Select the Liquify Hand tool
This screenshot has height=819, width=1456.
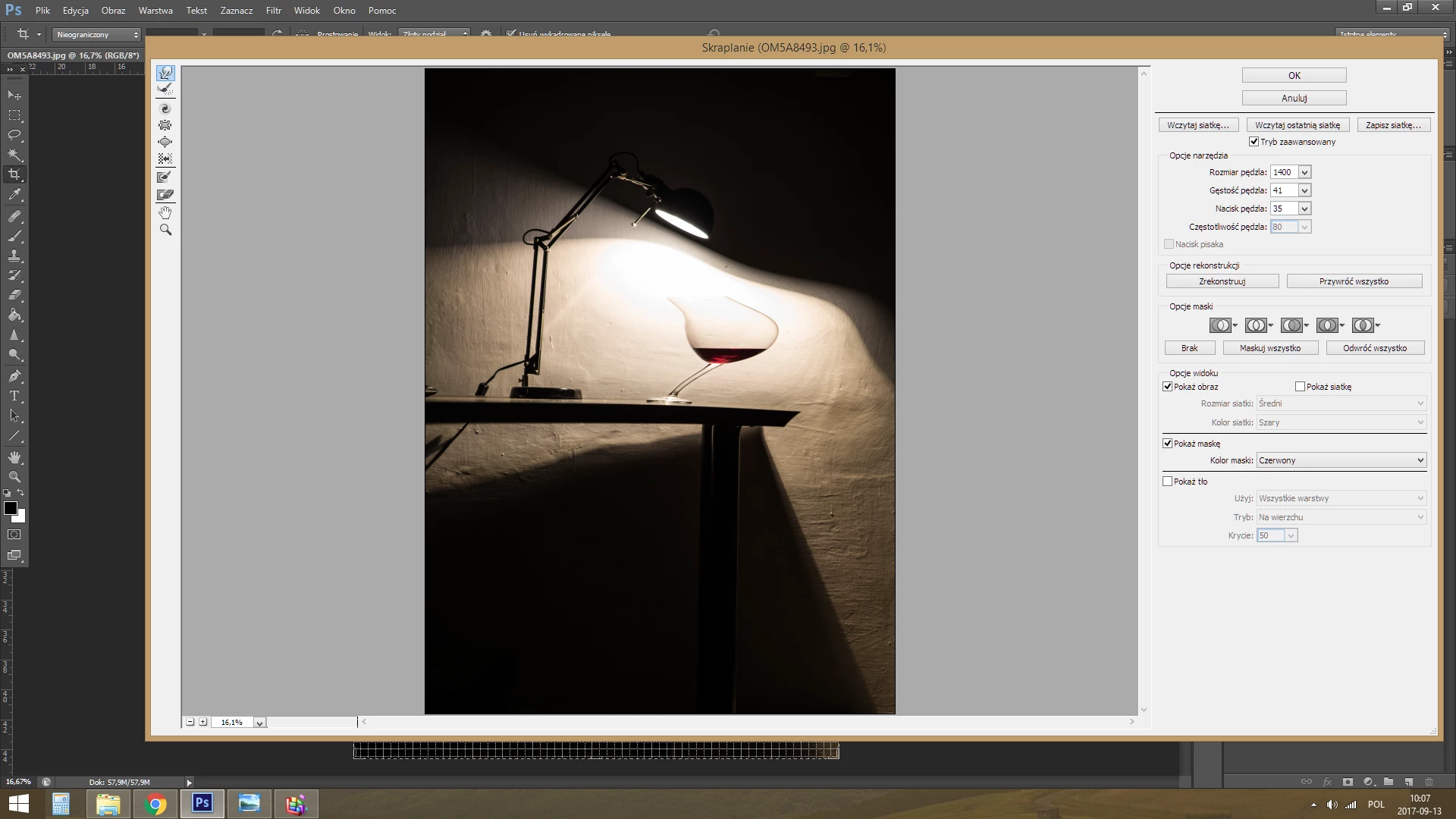pos(165,213)
